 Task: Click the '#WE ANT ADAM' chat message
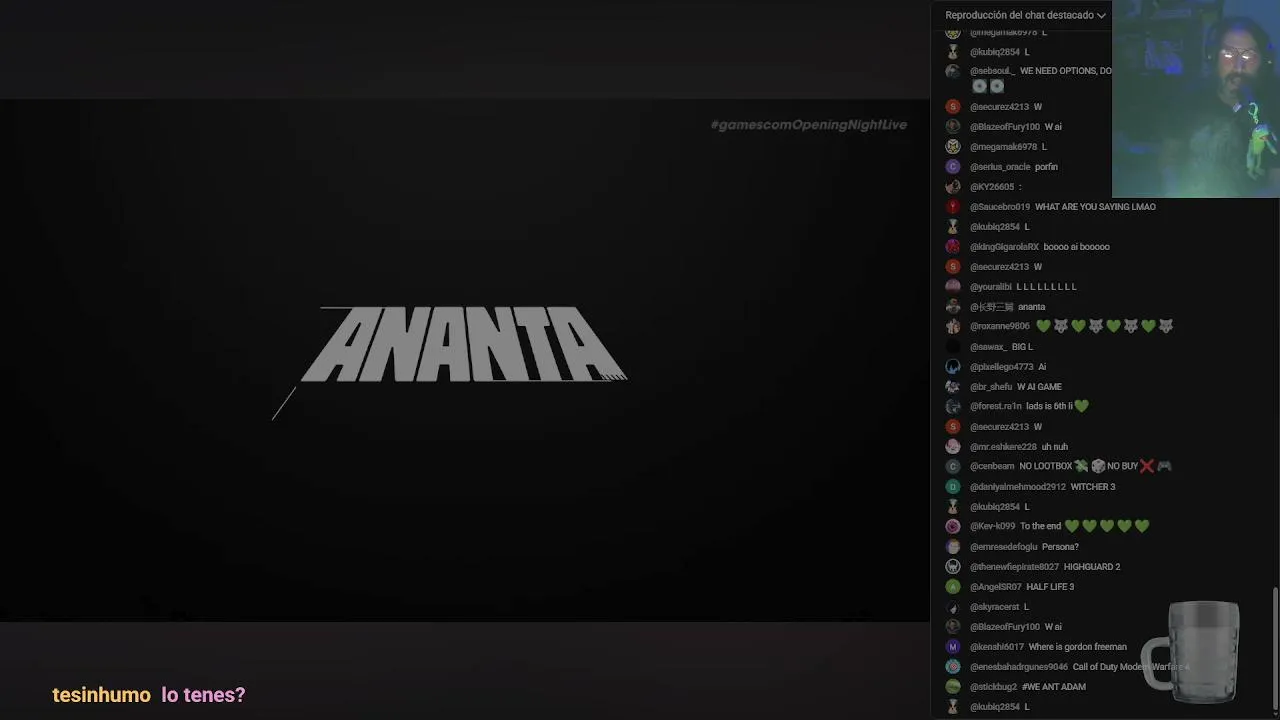tap(1054, 687)
